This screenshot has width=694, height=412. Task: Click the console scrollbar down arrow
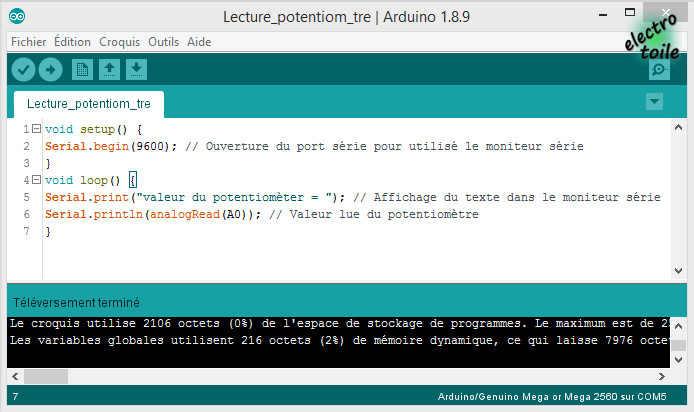pyautogui.click(x=679, y=360)
